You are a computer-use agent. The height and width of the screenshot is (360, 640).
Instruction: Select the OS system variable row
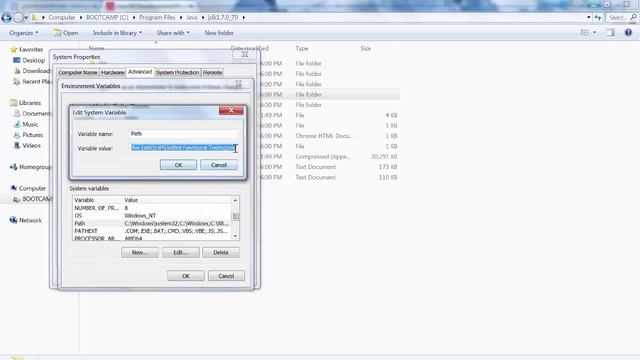point(152,216)
